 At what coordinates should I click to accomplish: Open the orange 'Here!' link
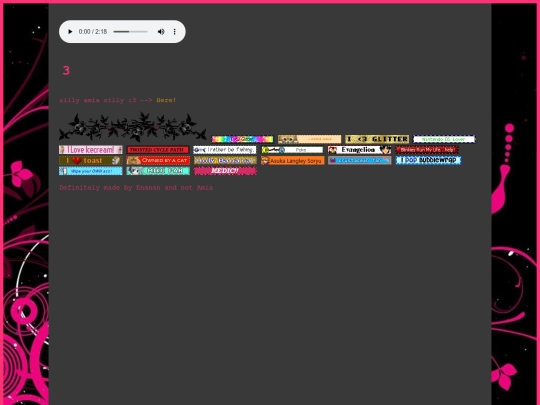point(166,100)
